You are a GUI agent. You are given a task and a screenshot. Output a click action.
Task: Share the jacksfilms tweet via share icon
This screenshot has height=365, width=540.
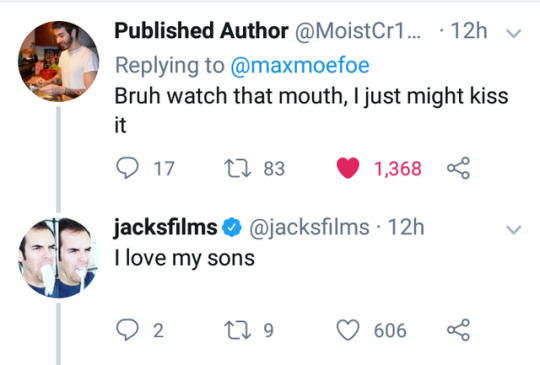tap(458, 330)
